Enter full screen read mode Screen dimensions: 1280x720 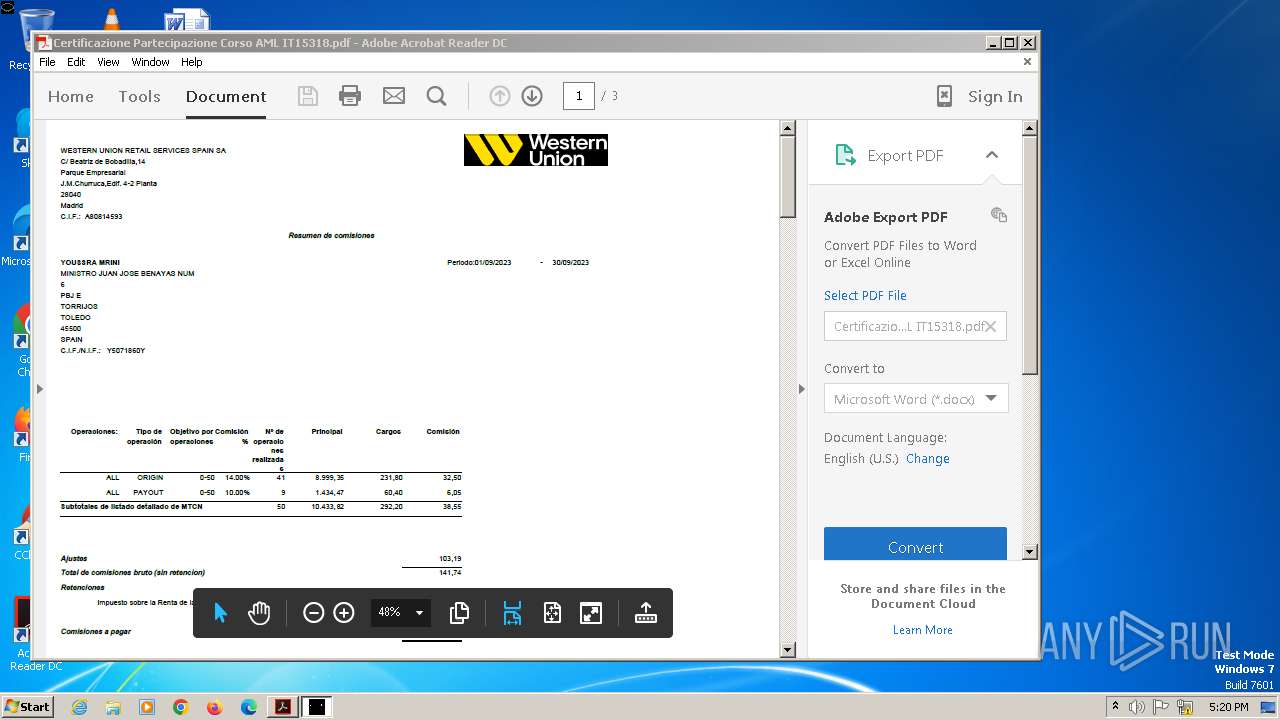pos(591,613)
